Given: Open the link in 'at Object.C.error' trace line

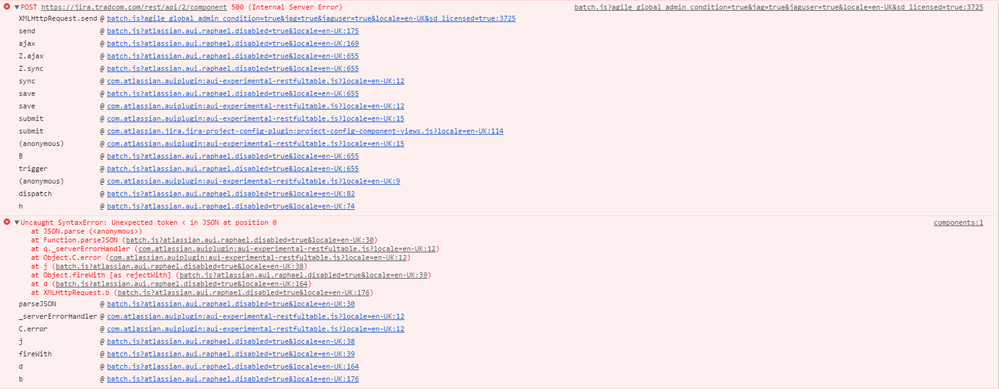Looking at the screenshot, I should click(x=257, y=258).
